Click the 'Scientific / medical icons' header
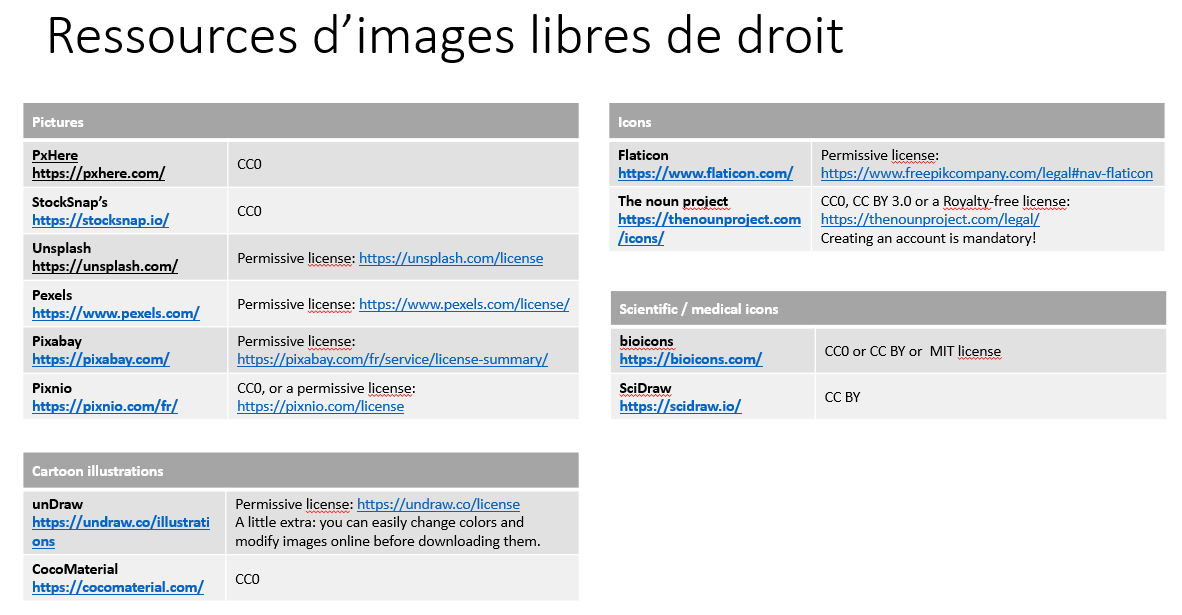 [x=888, y=309]
